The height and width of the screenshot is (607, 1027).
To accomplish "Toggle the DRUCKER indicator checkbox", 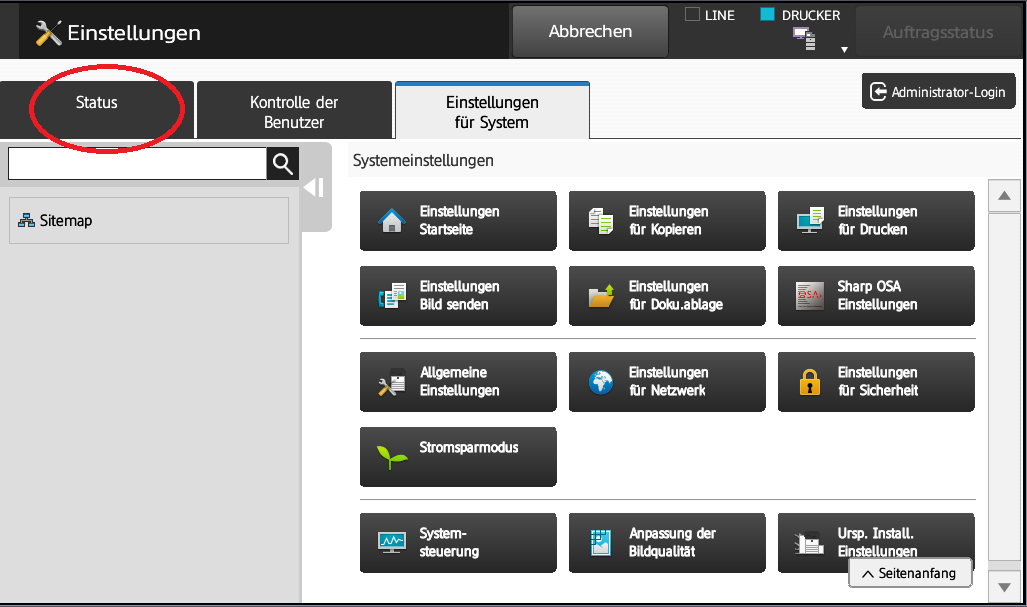I will click(x=768, y=15).
